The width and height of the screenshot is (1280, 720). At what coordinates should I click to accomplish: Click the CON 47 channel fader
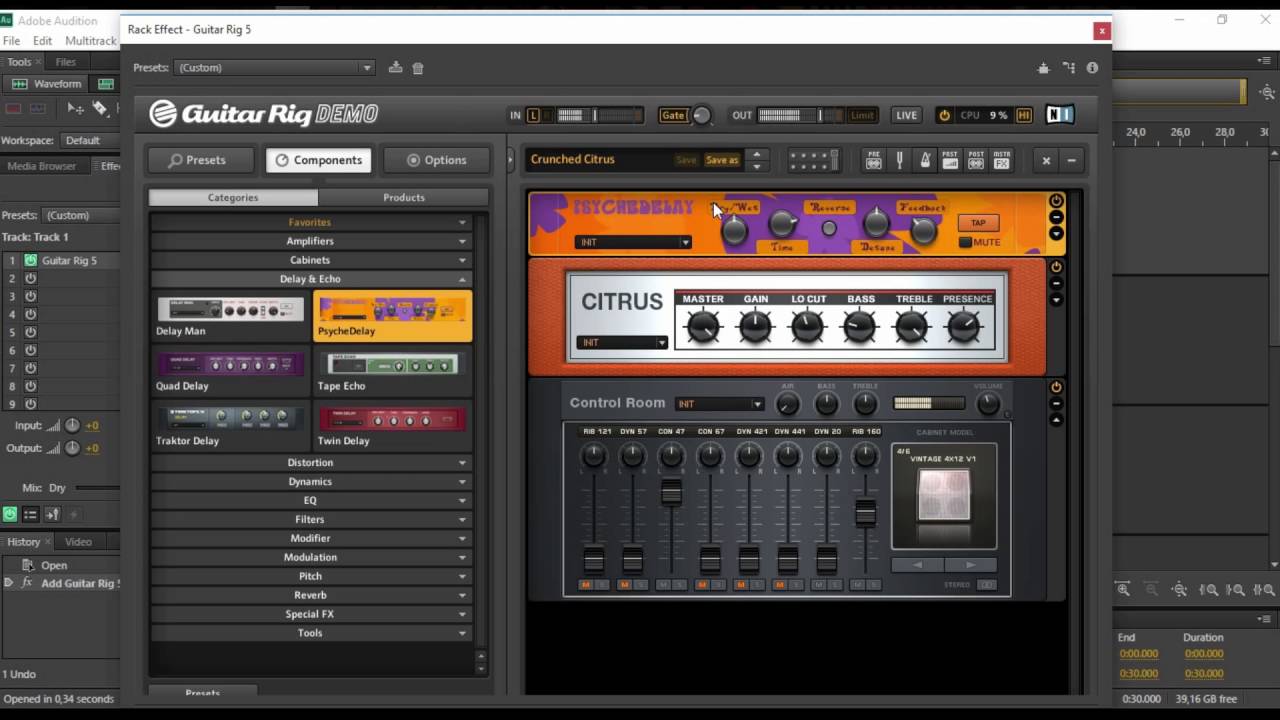(x=671, y=492)
